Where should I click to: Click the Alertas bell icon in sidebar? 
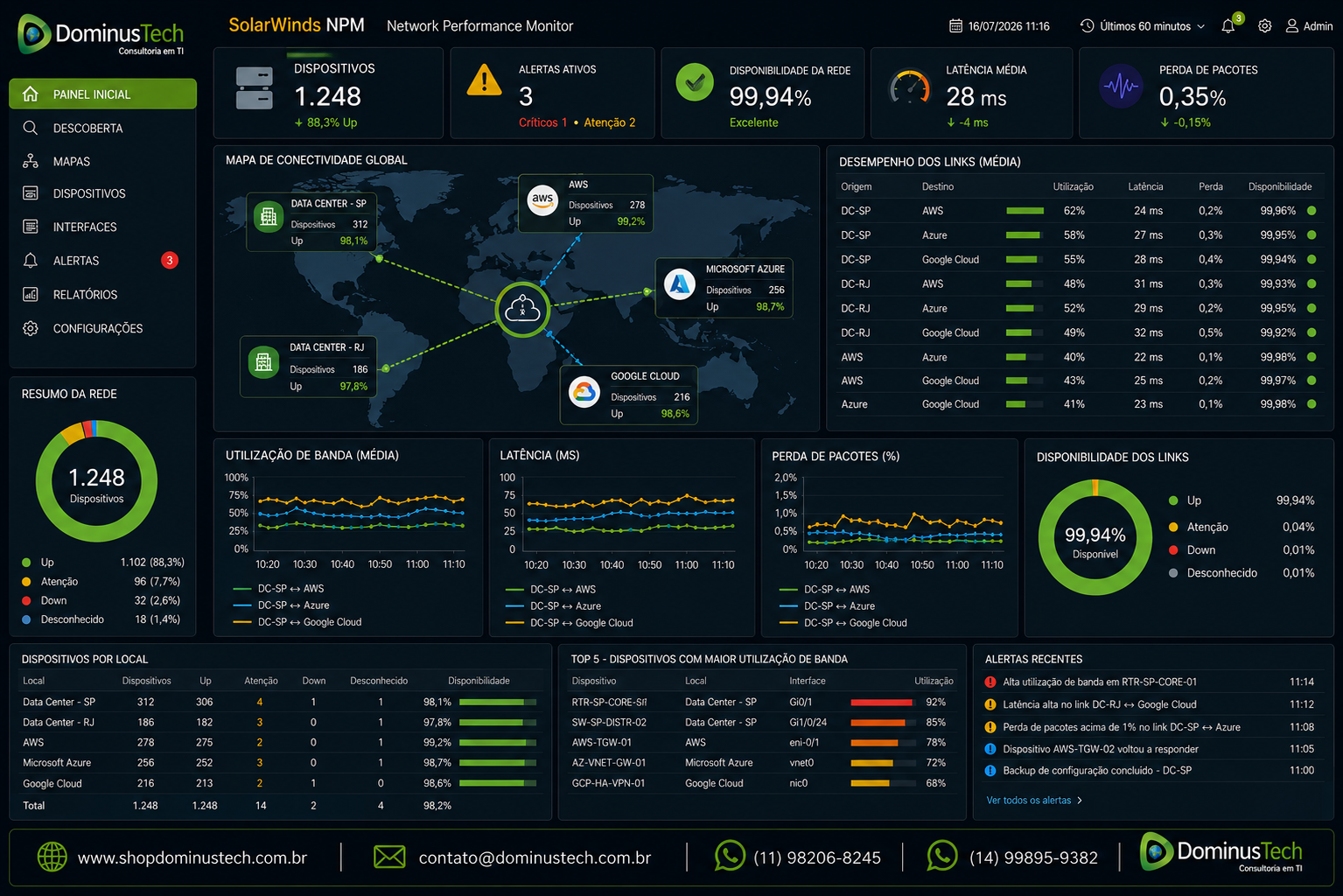pyautogui.click(x=31, y=260)
